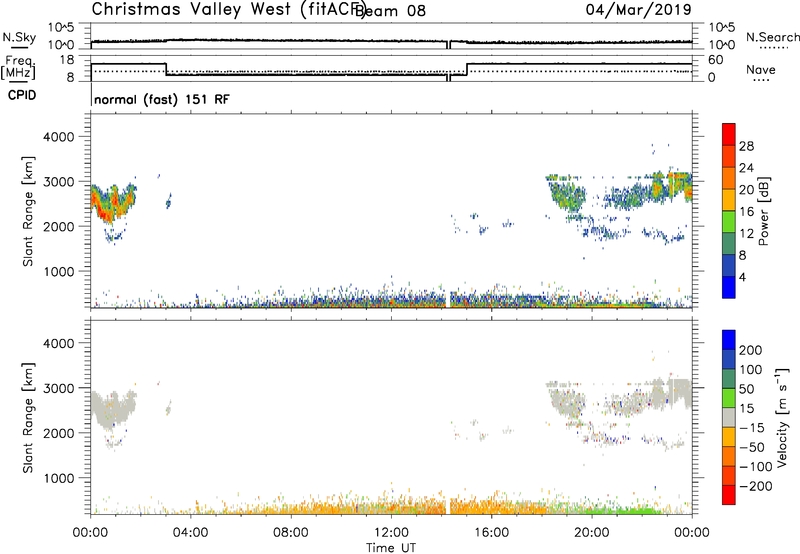Click the '4000' tick of the power panel
The width and height of the screenshot is (800, 554).
coord(58,137)
